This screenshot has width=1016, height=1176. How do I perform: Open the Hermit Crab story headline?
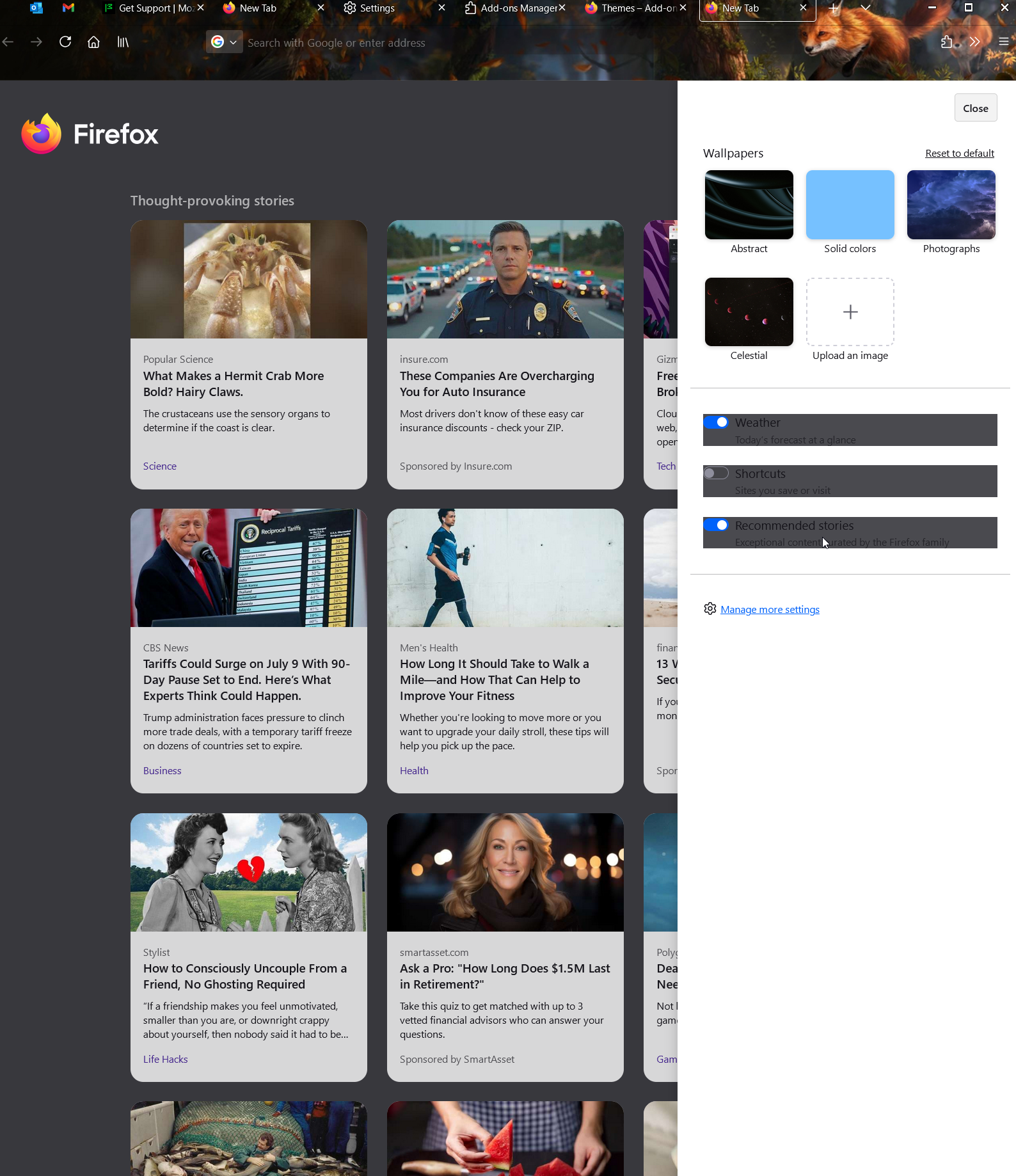234,384
